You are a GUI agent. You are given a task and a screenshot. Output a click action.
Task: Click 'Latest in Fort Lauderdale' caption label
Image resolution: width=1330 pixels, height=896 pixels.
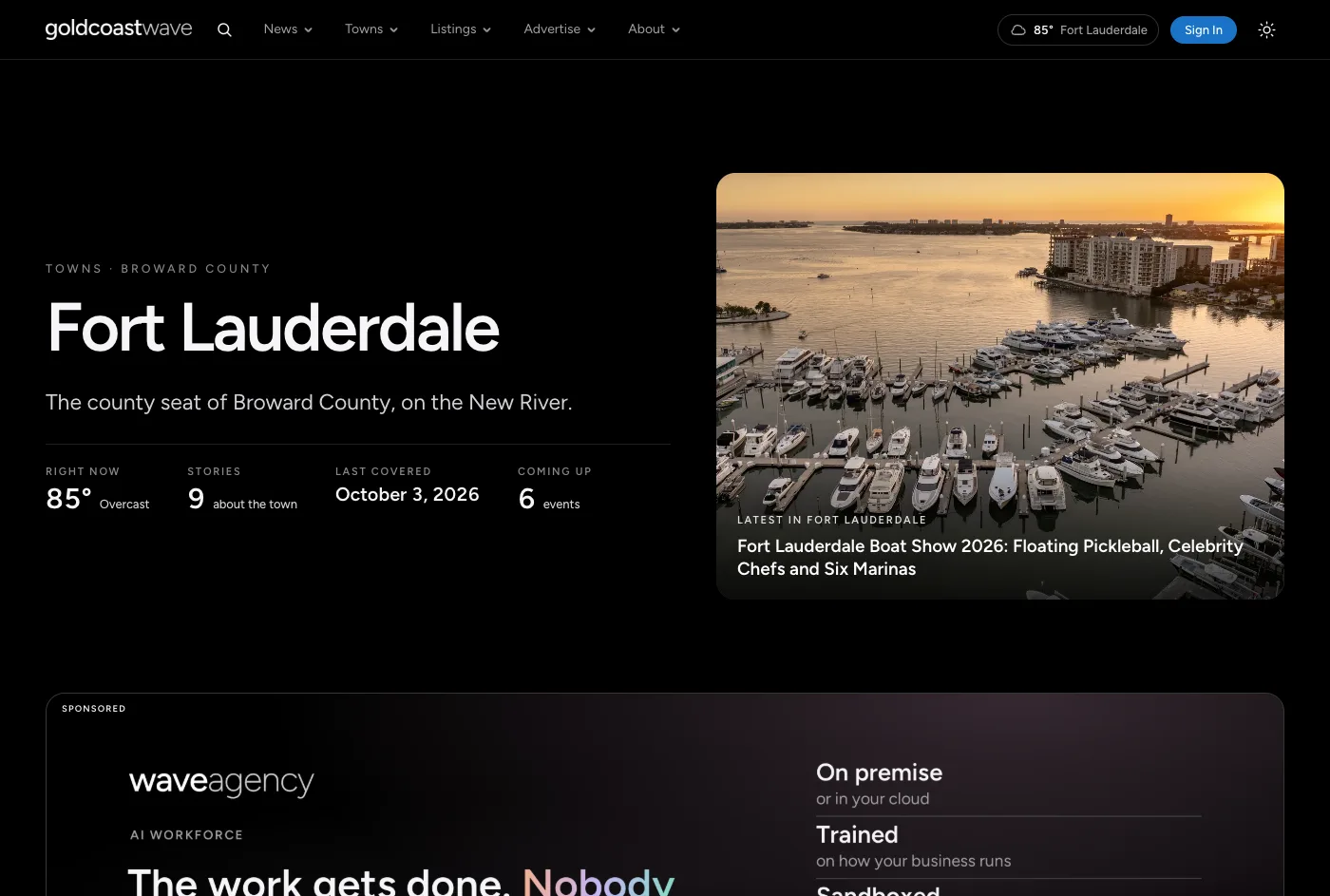[831, 520]
